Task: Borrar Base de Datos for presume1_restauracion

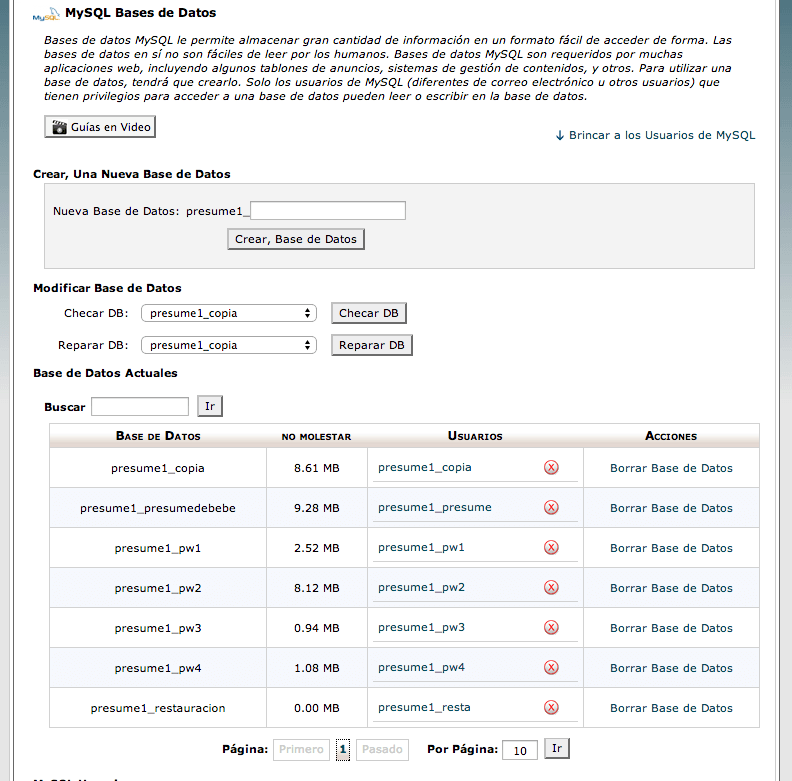Action: point(671,708)
